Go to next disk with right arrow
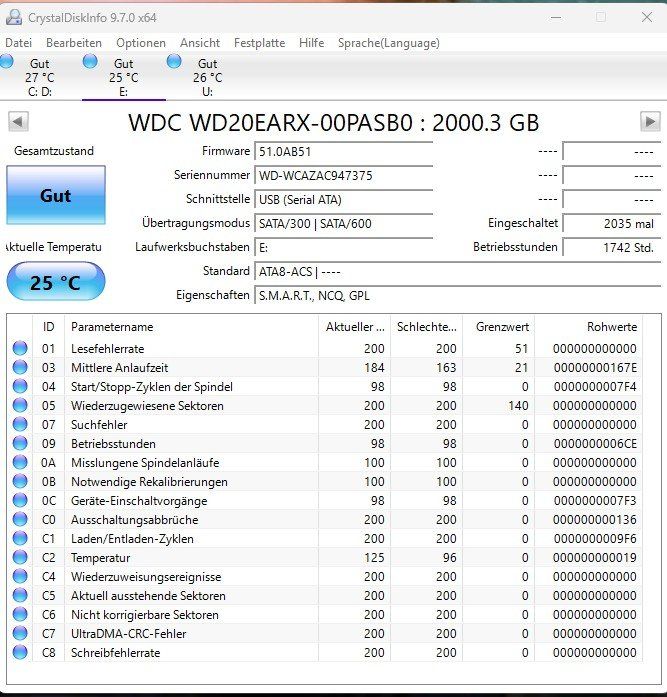The height and width of the screenshot is (697, 667). (650, 121)
